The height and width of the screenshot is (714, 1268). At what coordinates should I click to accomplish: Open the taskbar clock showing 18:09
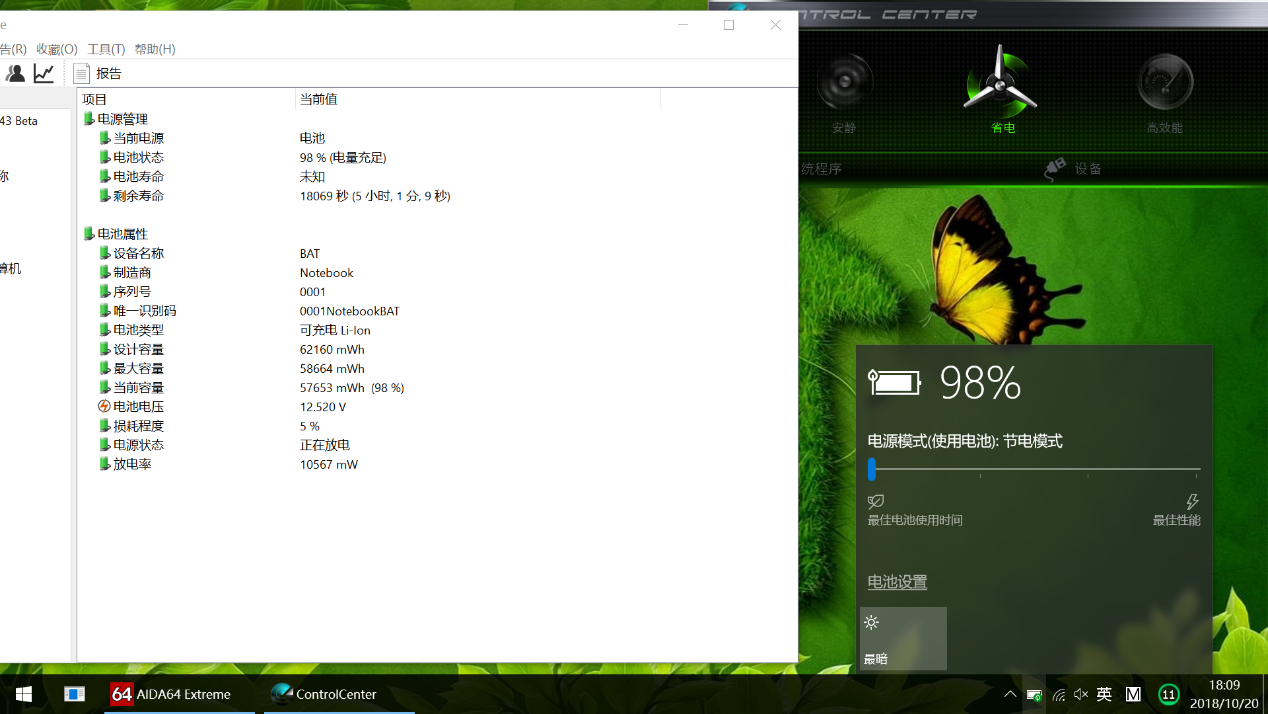(x=1224, y=694)
